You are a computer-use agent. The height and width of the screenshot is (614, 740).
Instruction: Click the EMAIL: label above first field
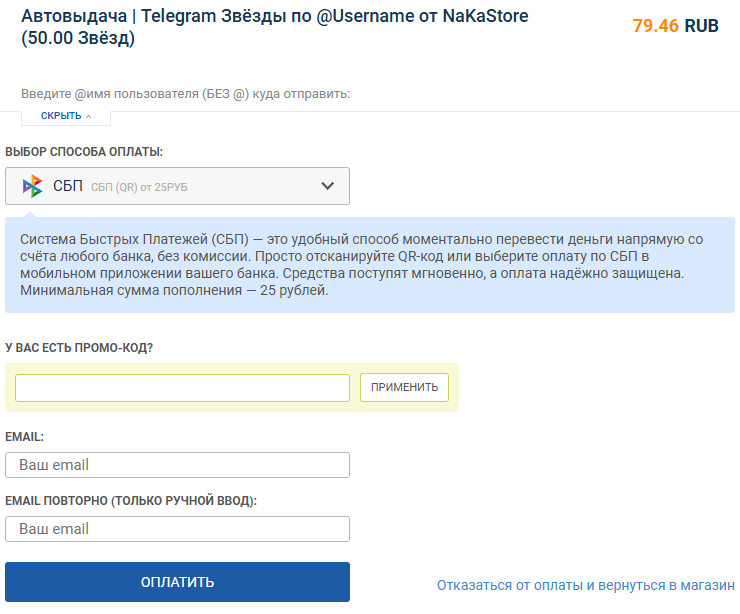click(25, 437)
